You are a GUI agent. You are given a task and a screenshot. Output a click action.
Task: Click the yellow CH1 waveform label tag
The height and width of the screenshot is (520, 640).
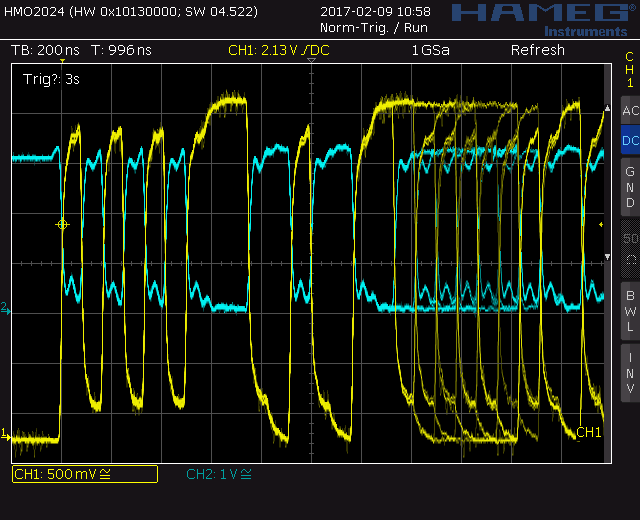coord(589,432)
